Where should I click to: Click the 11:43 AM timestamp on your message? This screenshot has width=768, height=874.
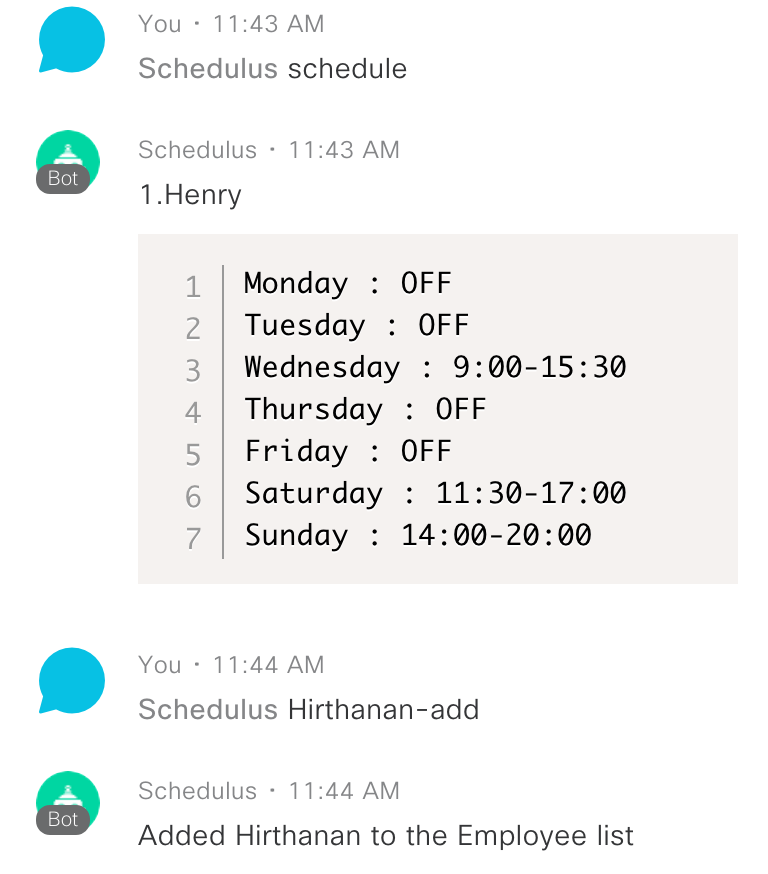click(269, 24)
